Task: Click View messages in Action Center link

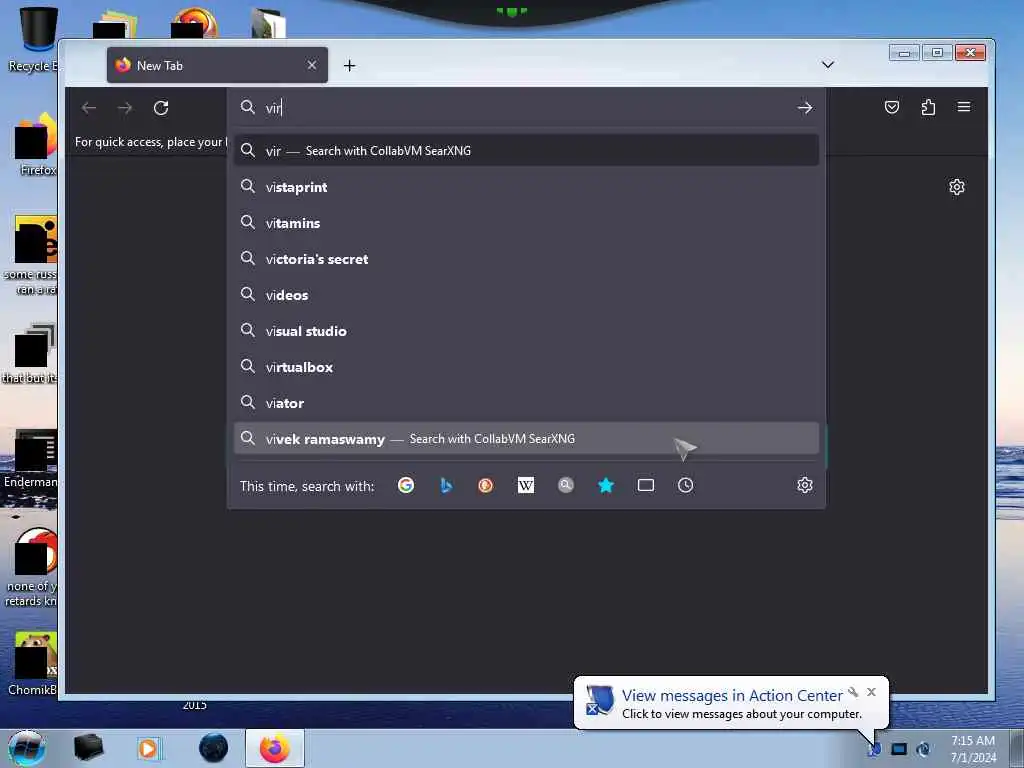Action: [x=732, y=696]
